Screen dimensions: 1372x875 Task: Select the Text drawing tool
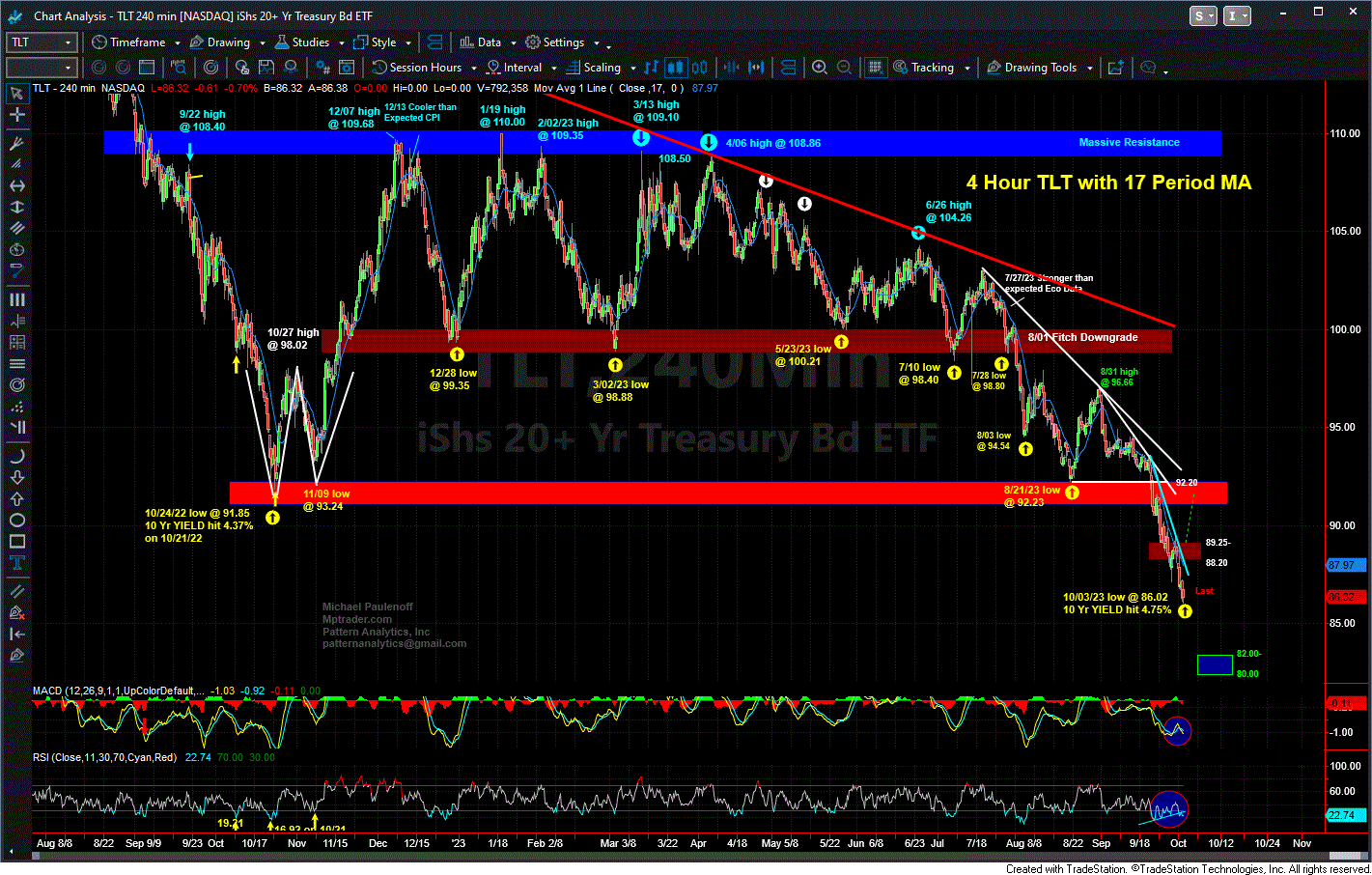tap(16, 562)
